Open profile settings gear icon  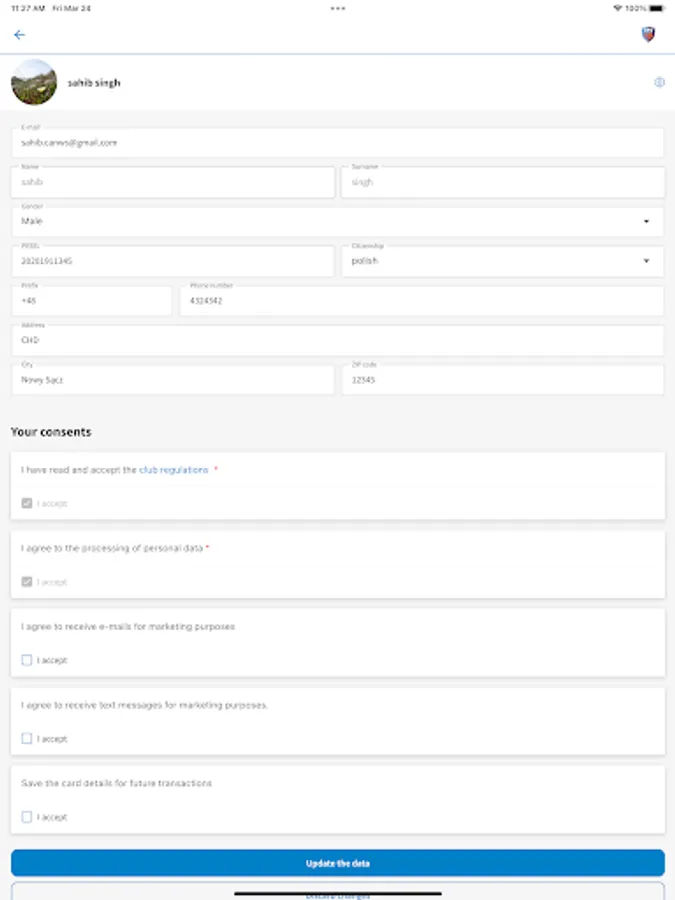point(659,82)
